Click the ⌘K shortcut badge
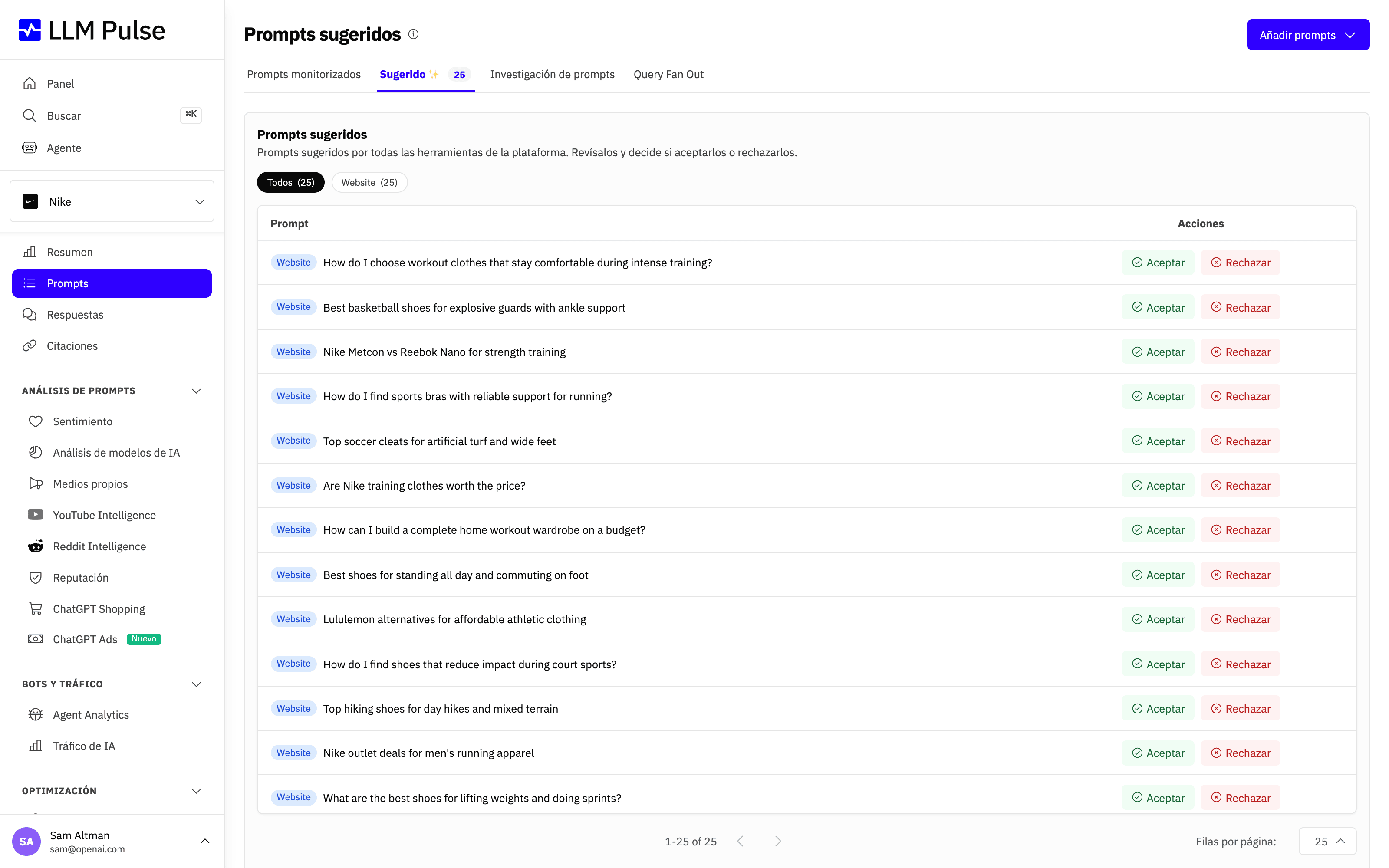Viewport: 1389px width, 868px height. click(191, 115)
